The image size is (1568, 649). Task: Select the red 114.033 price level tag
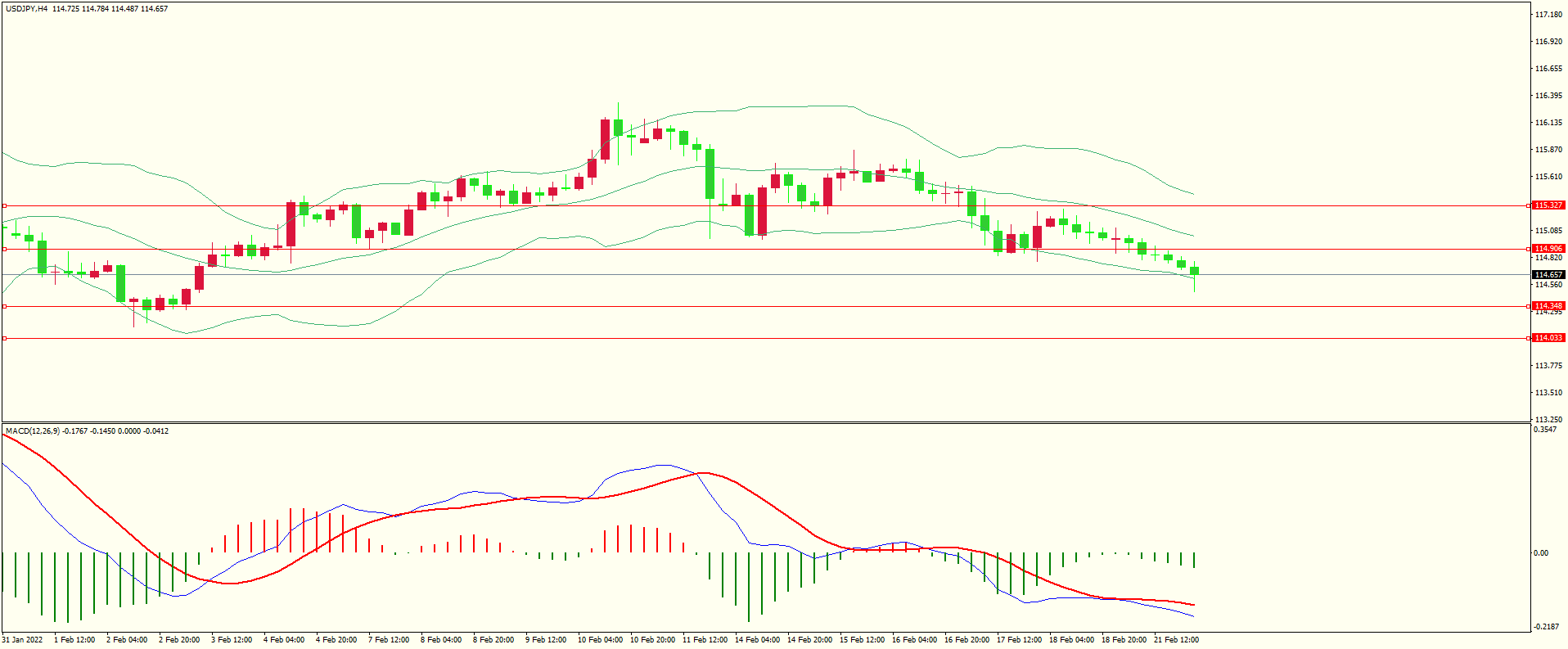(1548, 338)
